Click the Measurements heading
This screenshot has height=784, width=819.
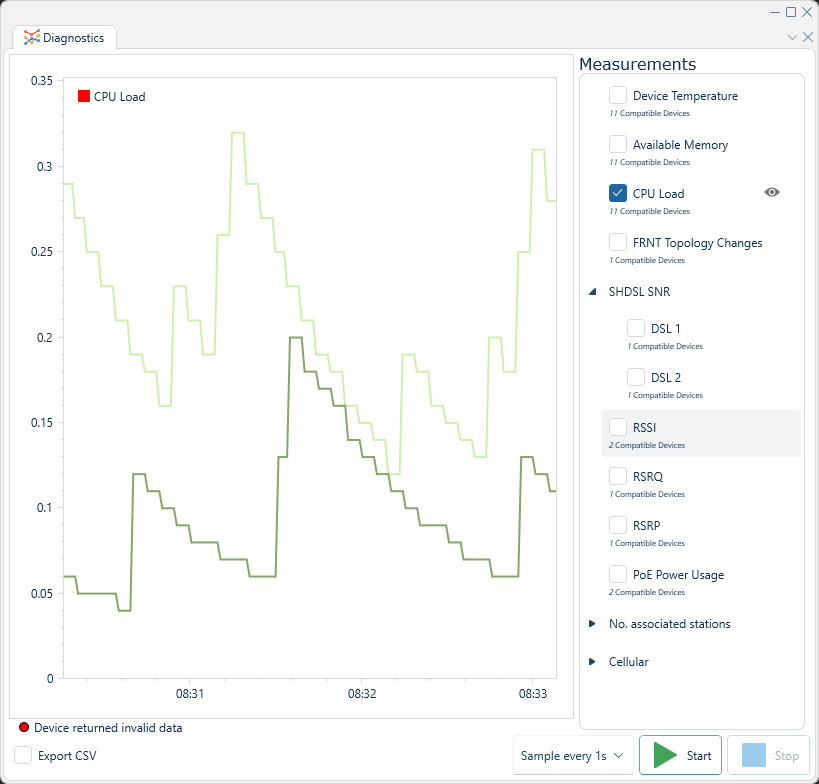(637, 64)
